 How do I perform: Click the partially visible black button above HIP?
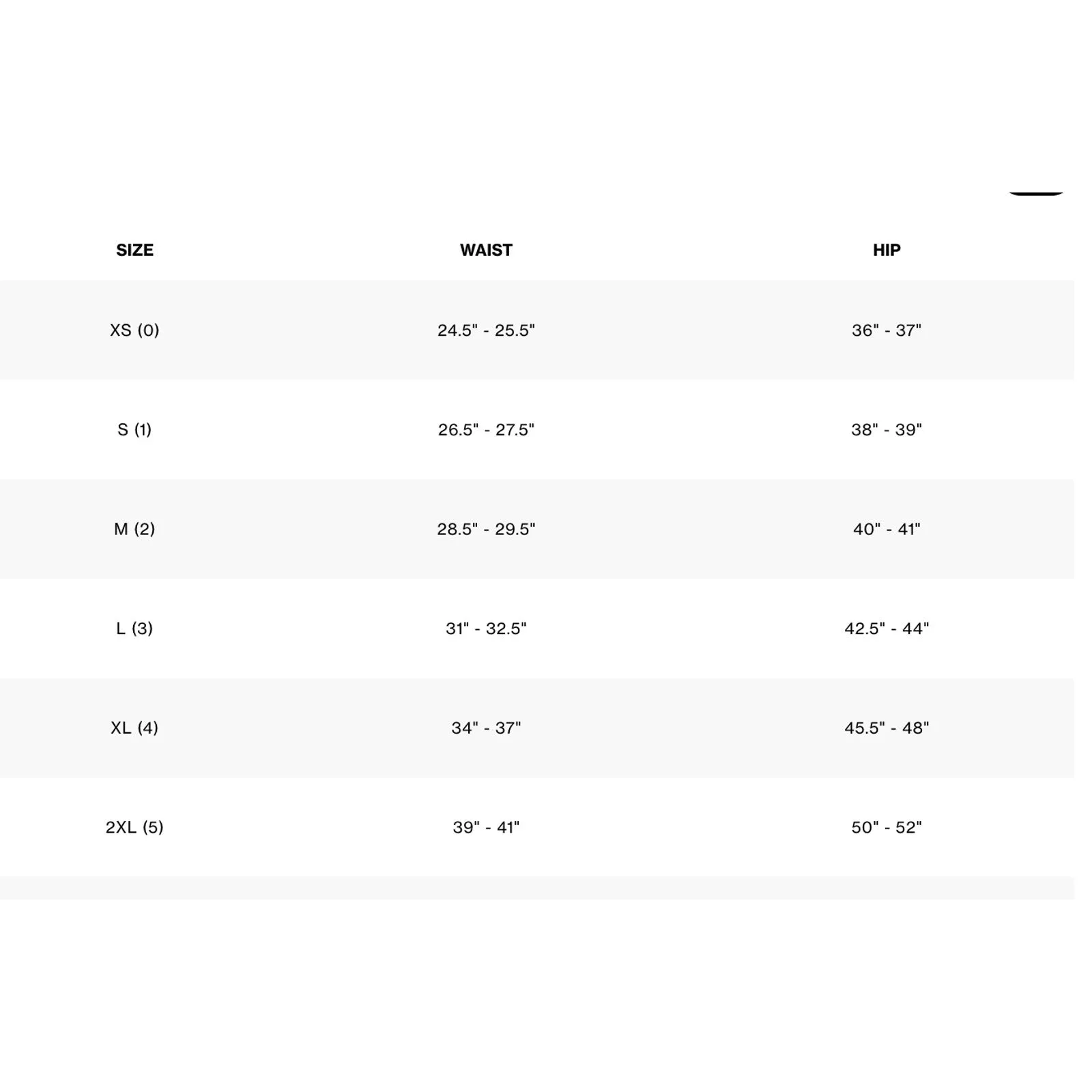[x=1036, y=193]
